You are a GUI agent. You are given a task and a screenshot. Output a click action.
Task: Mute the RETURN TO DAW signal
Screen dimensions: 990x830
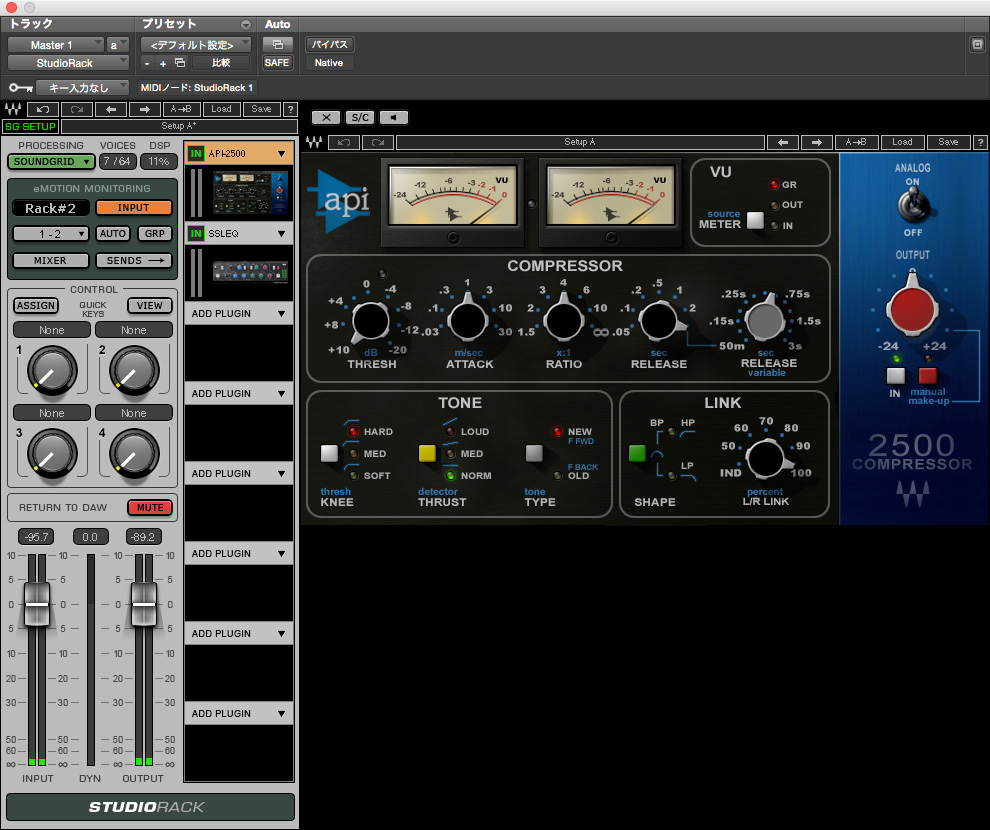150,507
